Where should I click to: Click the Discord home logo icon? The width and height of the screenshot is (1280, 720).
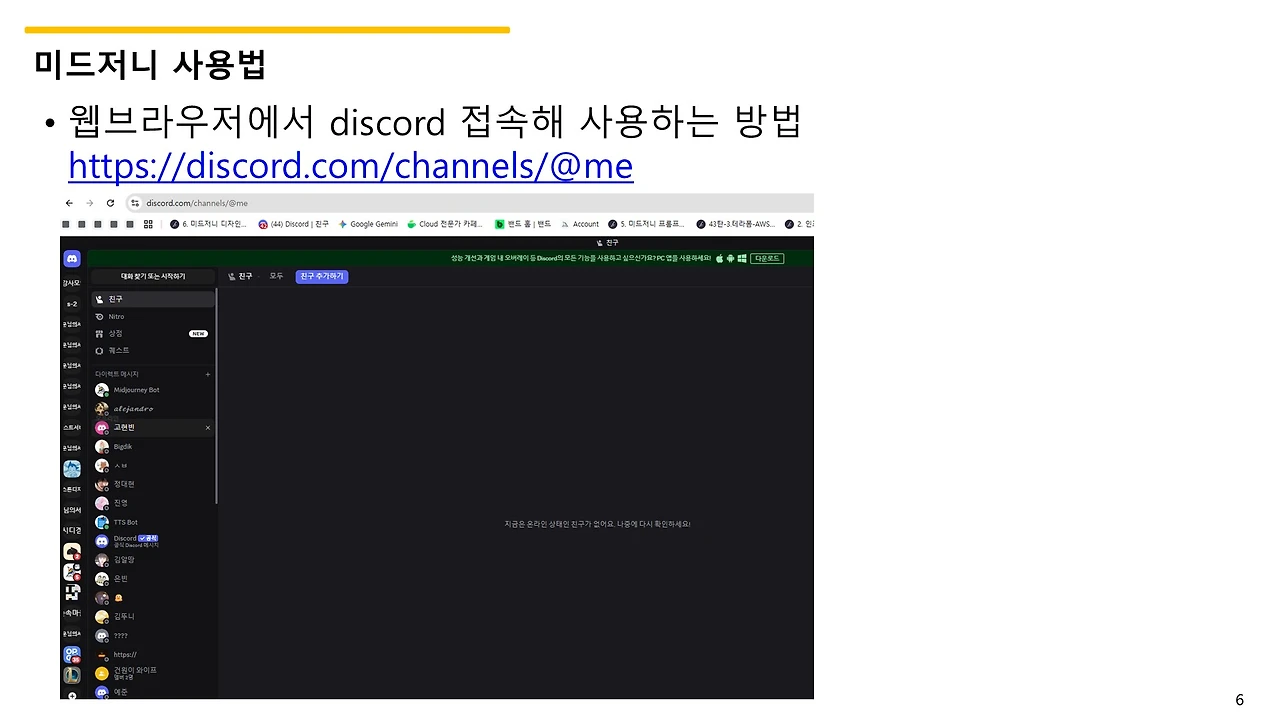72,259
